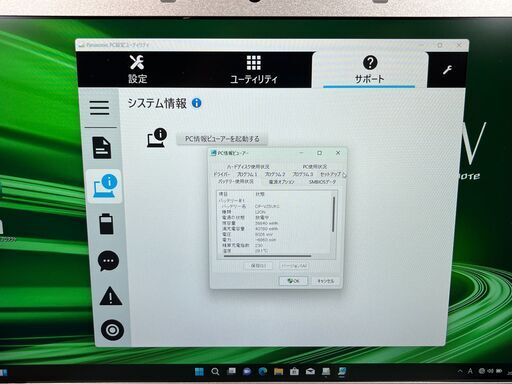Open the document page icon in sidebar
Screen dimensions: 512x384
pos(102,147)
